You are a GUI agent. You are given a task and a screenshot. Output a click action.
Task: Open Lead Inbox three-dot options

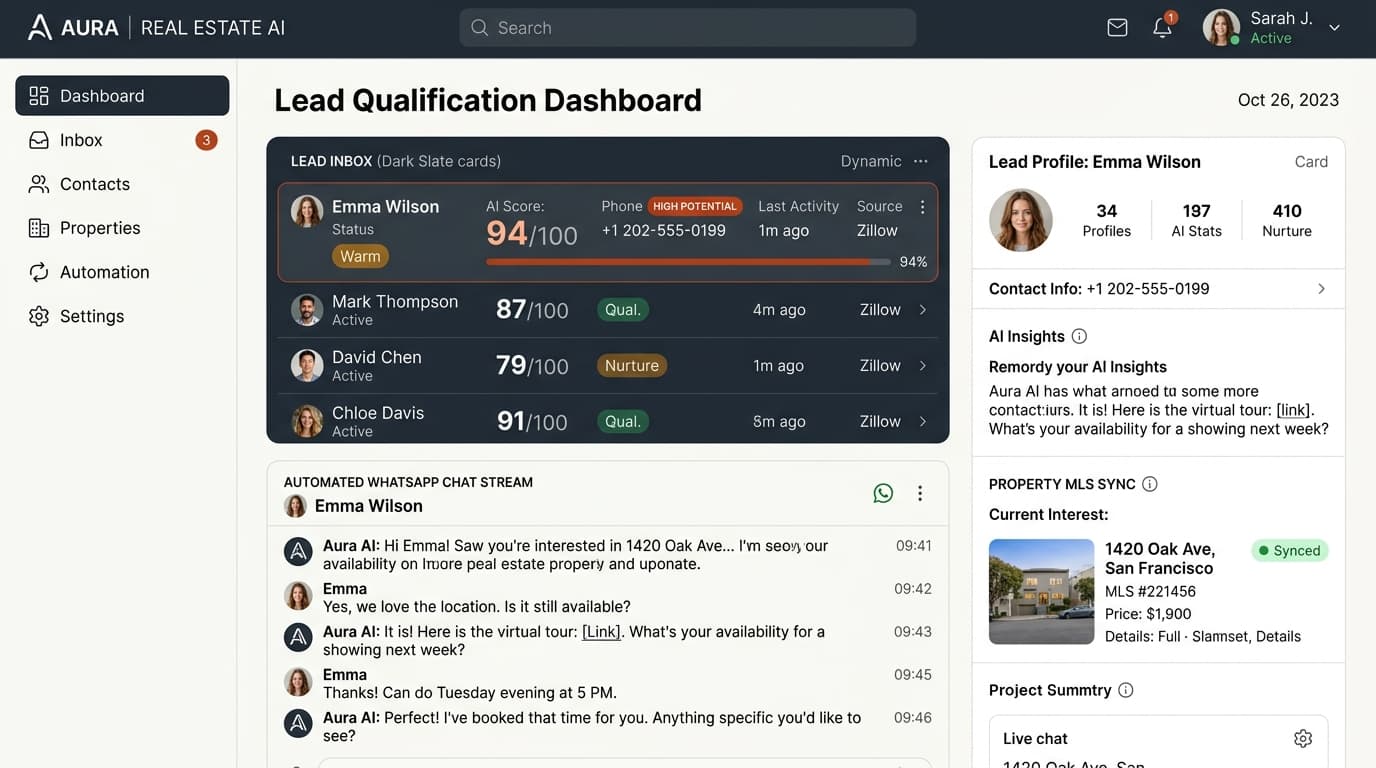click(921, 161)
